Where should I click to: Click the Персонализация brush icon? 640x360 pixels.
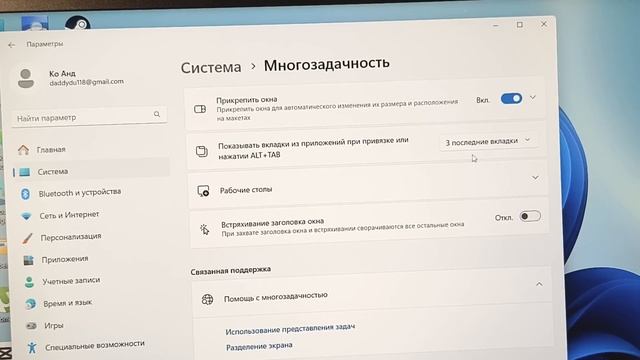pyautogui.click(x=27, y=238)
